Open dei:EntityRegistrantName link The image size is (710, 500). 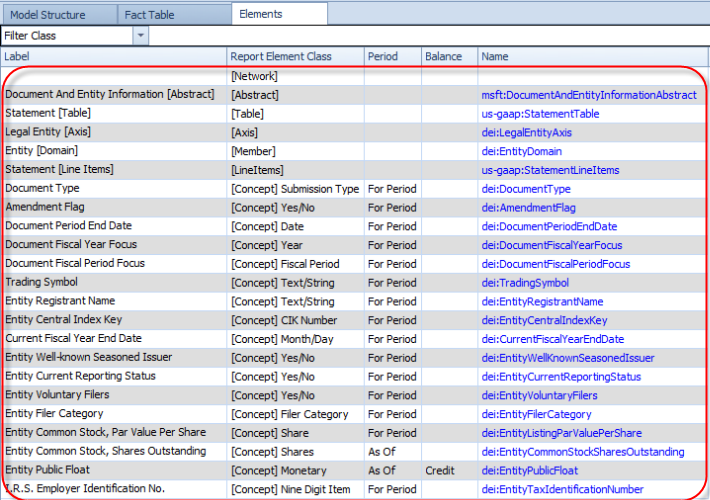coord(542,302)
